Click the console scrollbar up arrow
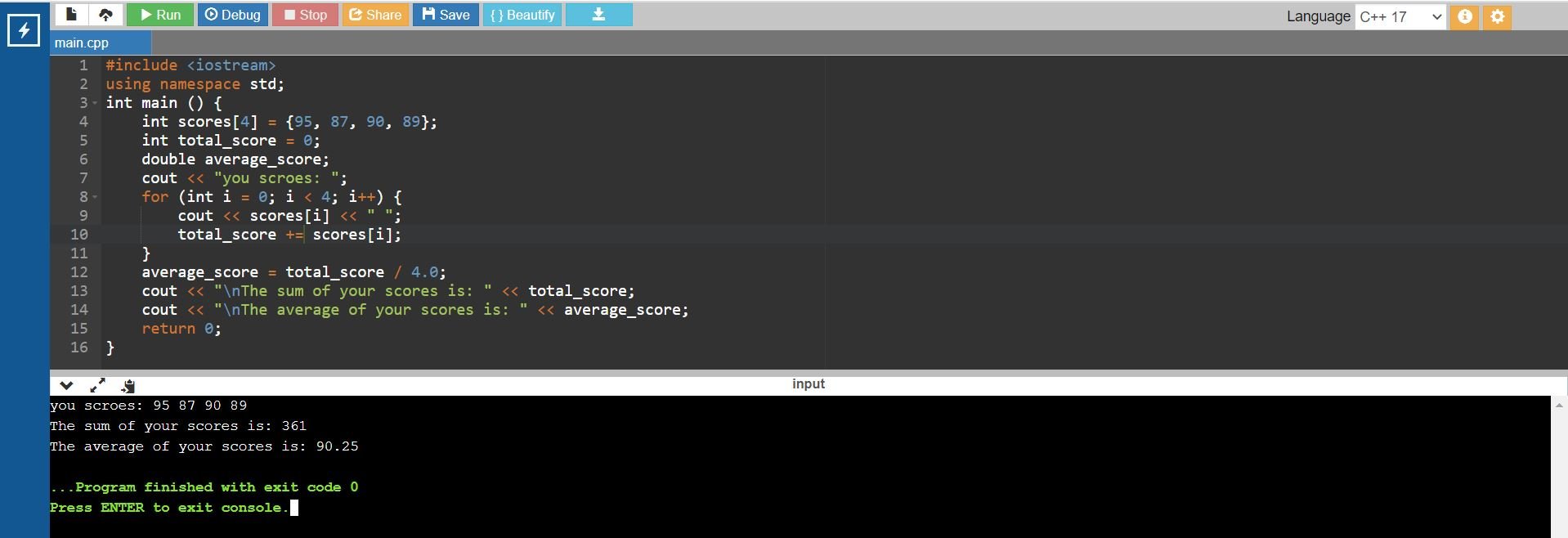Screen dimensions: 1568x538 (x=1558, y=405)
